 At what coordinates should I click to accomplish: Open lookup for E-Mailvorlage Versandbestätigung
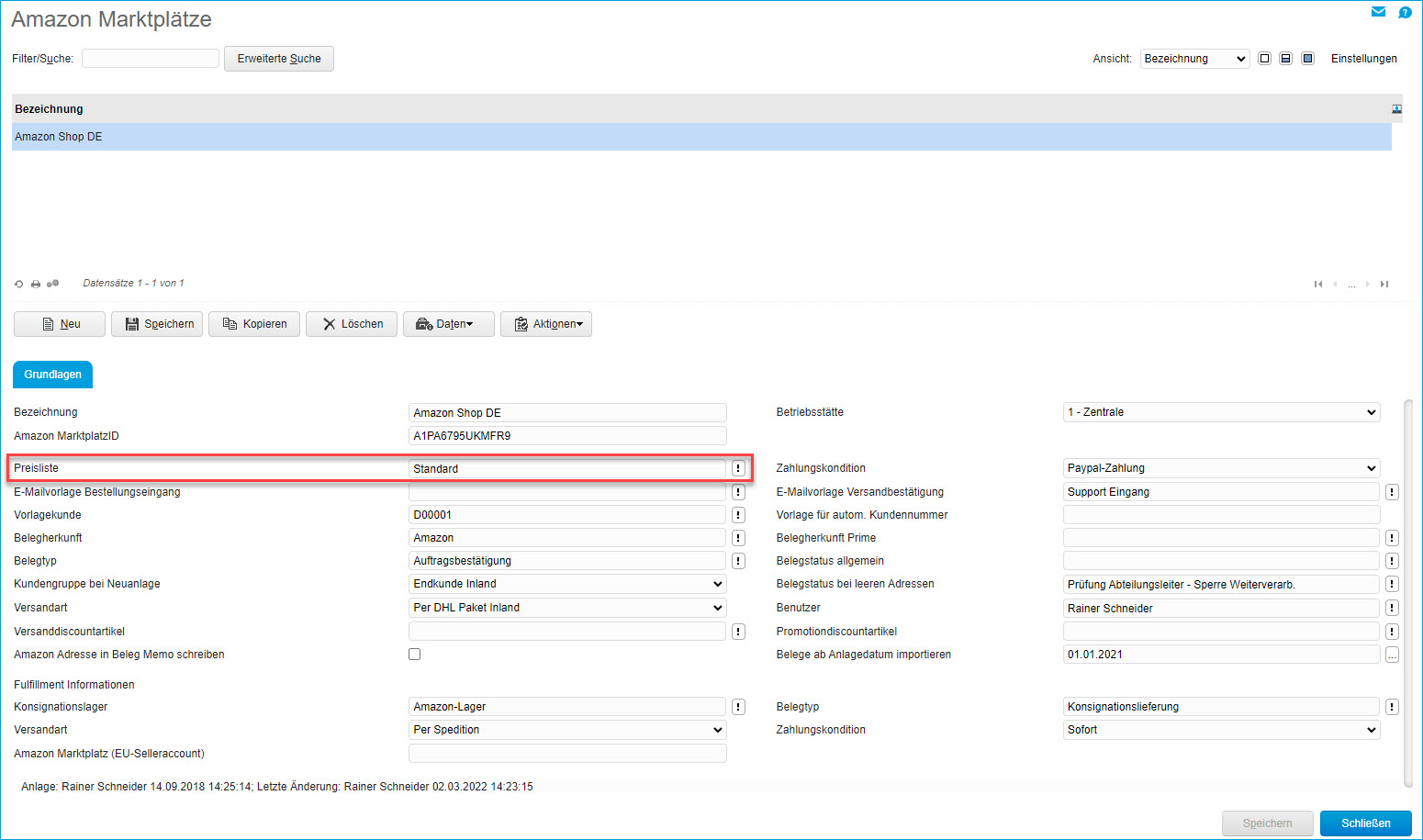tap(1392, 492)
